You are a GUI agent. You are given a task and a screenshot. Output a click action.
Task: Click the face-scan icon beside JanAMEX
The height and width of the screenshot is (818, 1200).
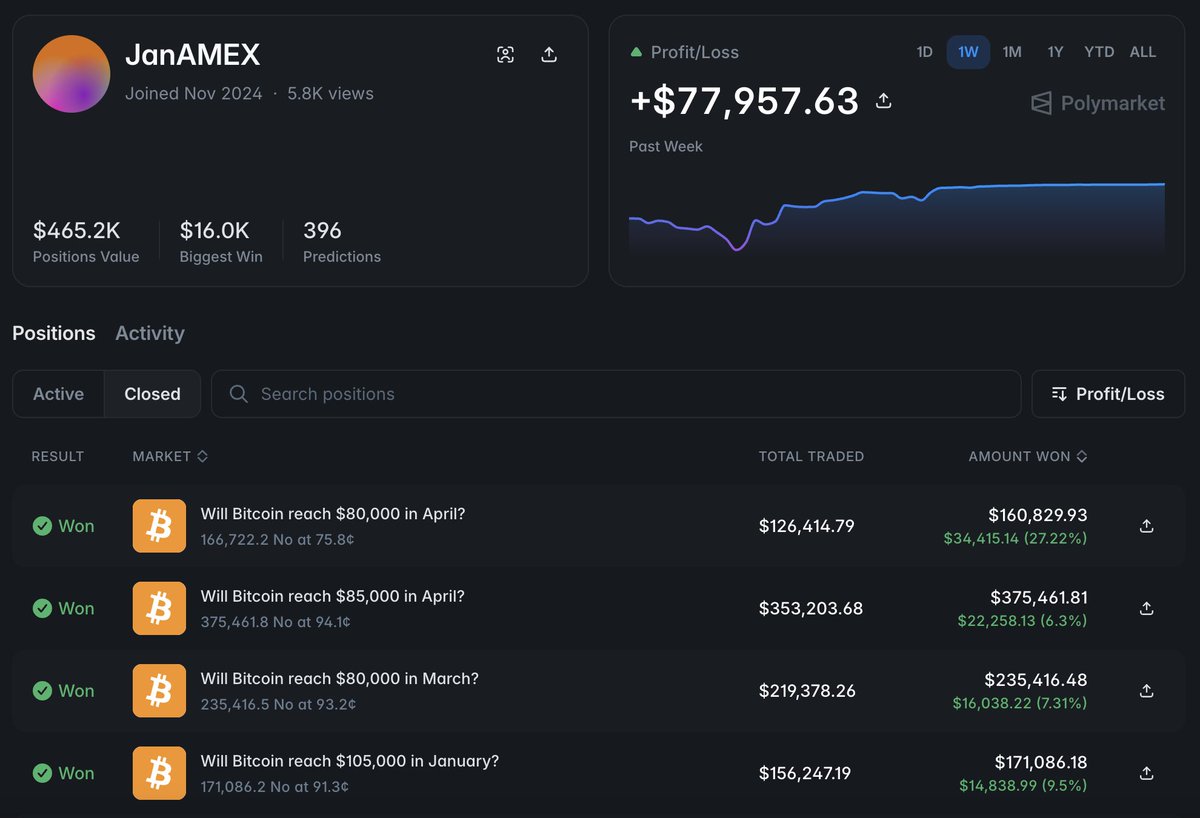pyautogui.click(x=506, y=55)
